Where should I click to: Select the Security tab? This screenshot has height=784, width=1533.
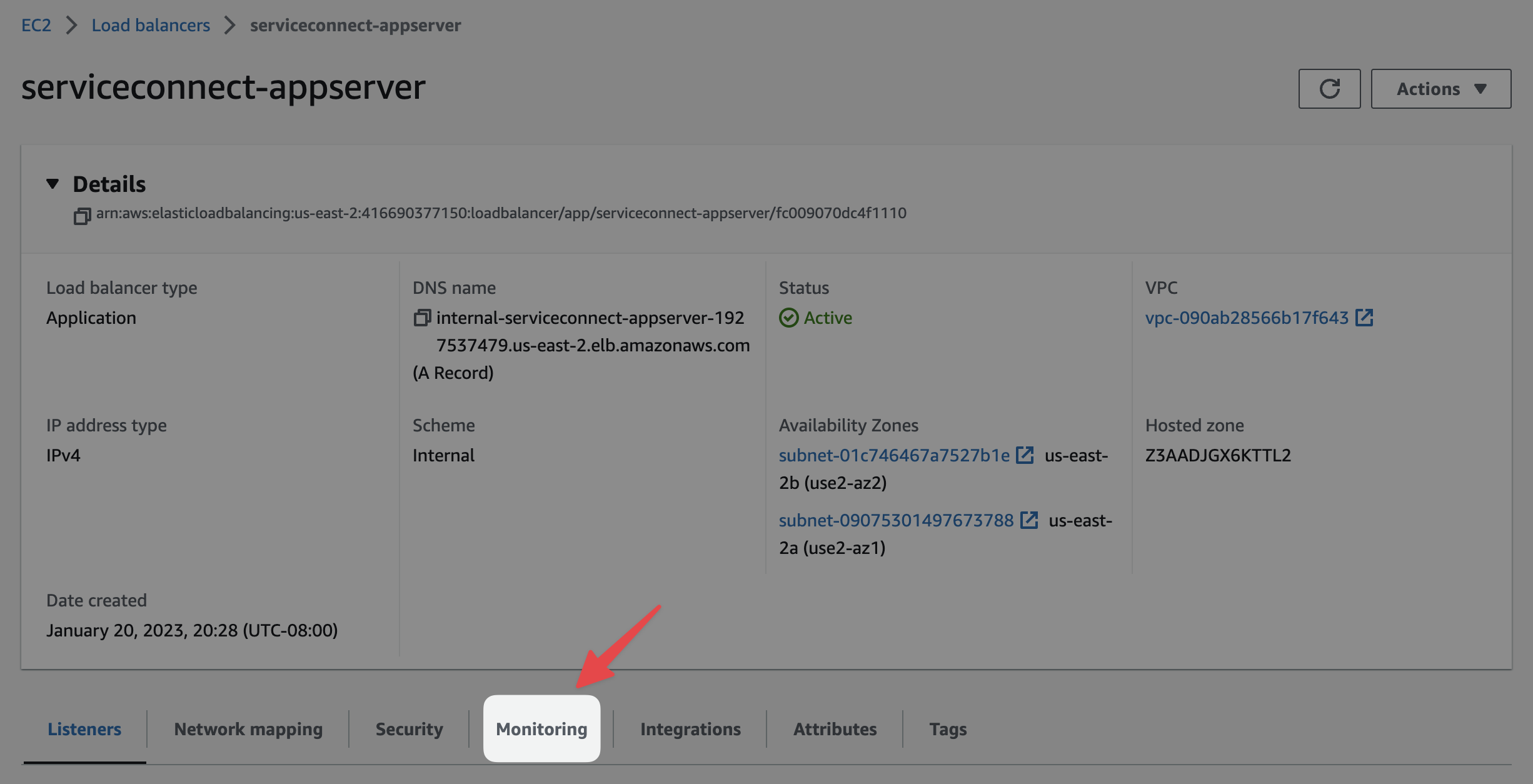409,729
